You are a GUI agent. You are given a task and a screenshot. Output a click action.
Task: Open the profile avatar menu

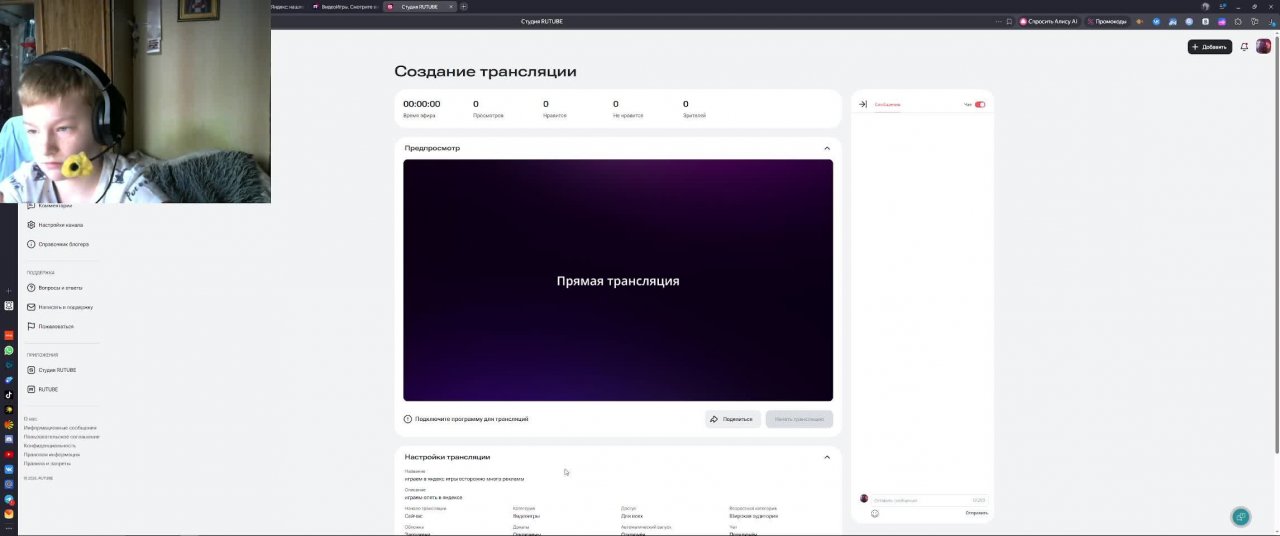[x=1263, y=46]
